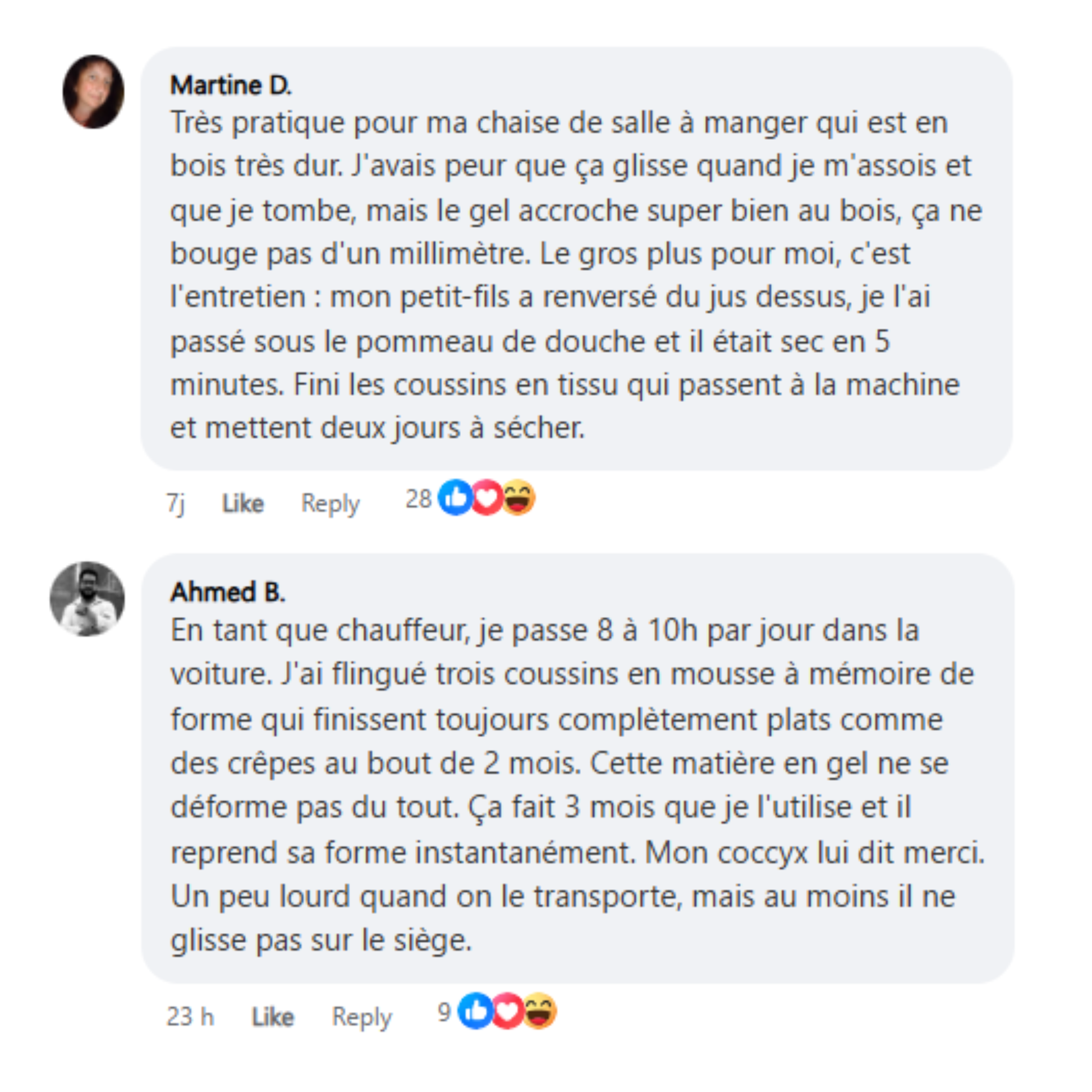Image resolution: width=1092 pixels, height=1092 pixels.
Task: Open Martine D.'s profile name link
Action: (231, 85)
